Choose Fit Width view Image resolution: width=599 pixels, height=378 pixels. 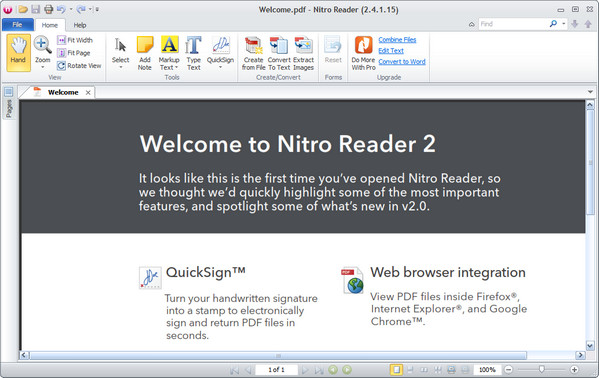(75, 40)
